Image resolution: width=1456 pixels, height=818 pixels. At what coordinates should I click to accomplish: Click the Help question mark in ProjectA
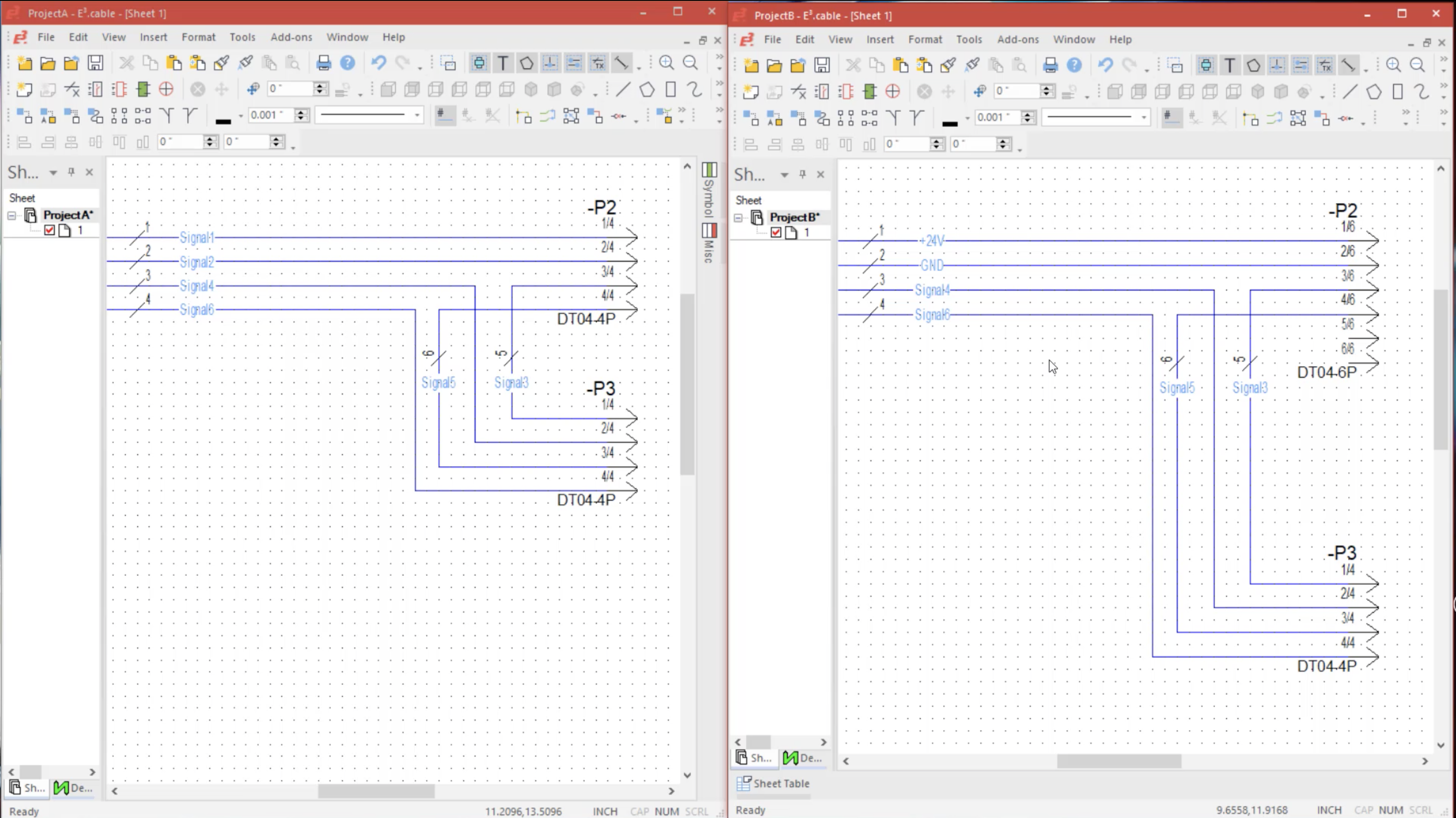coord(348,63)
